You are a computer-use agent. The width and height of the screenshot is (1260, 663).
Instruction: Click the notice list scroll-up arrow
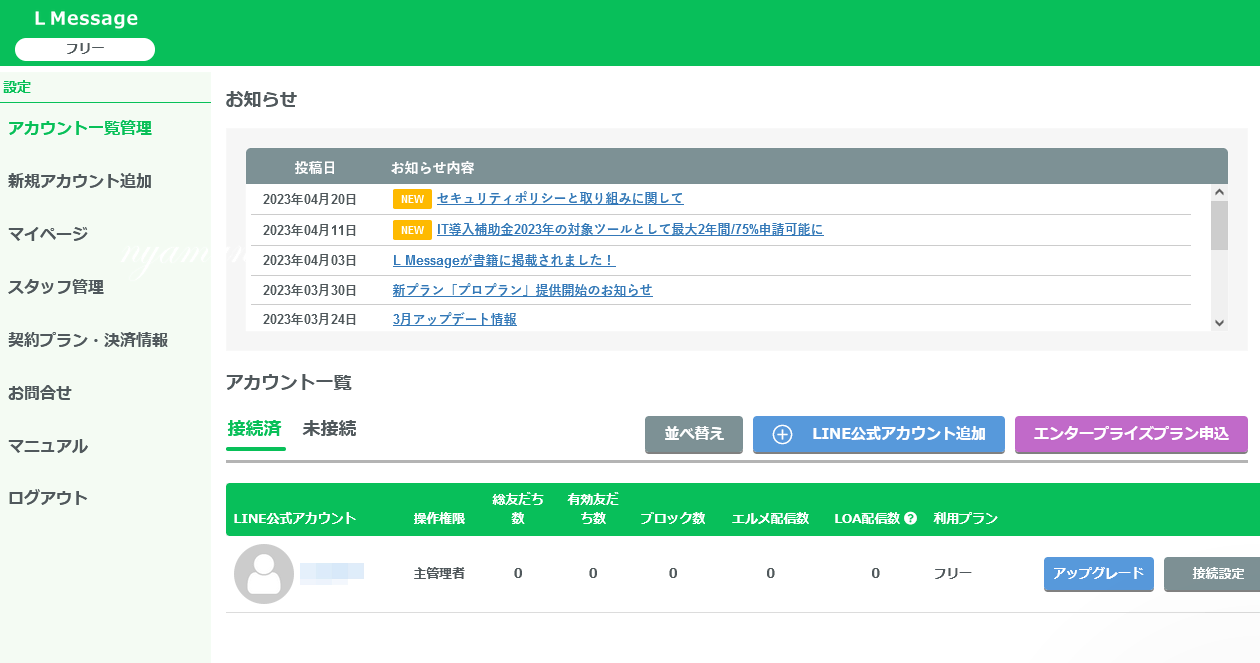(x=1219, y=192)
